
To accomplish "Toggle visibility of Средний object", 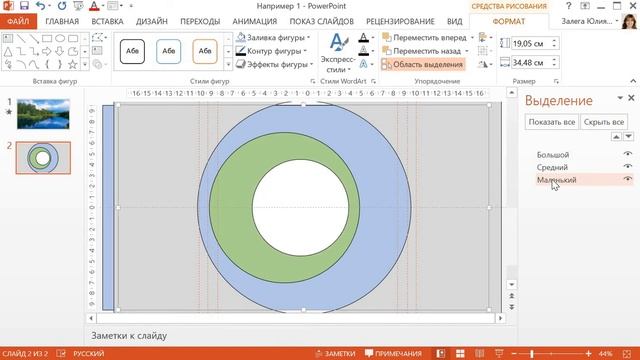I will [x=628, y=166].
